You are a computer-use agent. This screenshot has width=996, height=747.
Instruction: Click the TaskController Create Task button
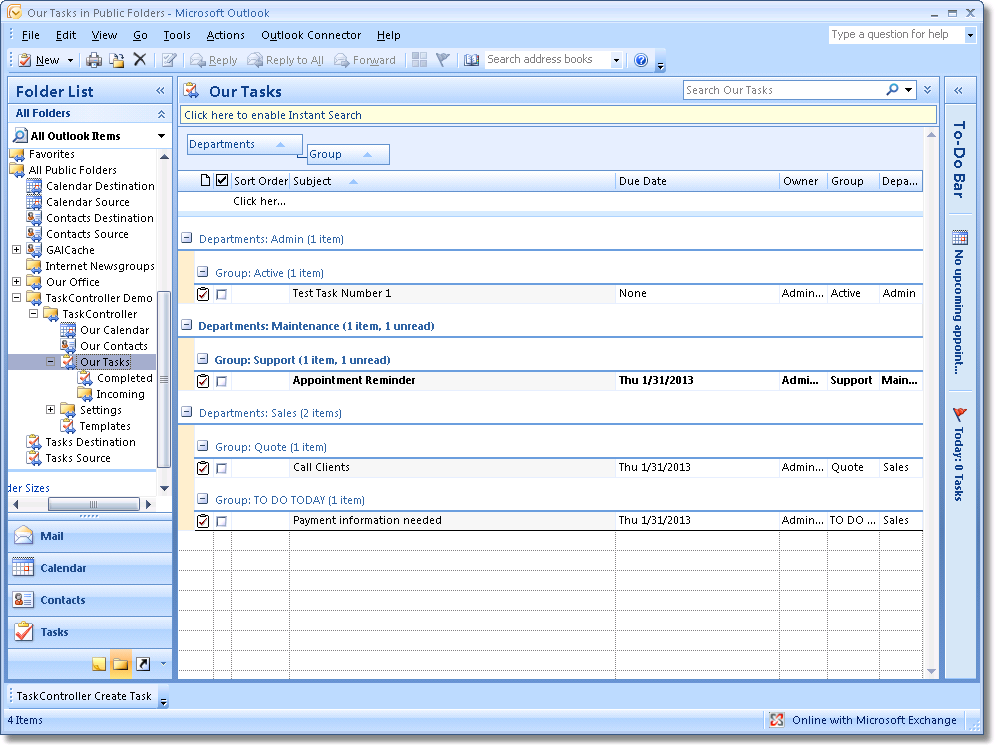click(84, 696)
